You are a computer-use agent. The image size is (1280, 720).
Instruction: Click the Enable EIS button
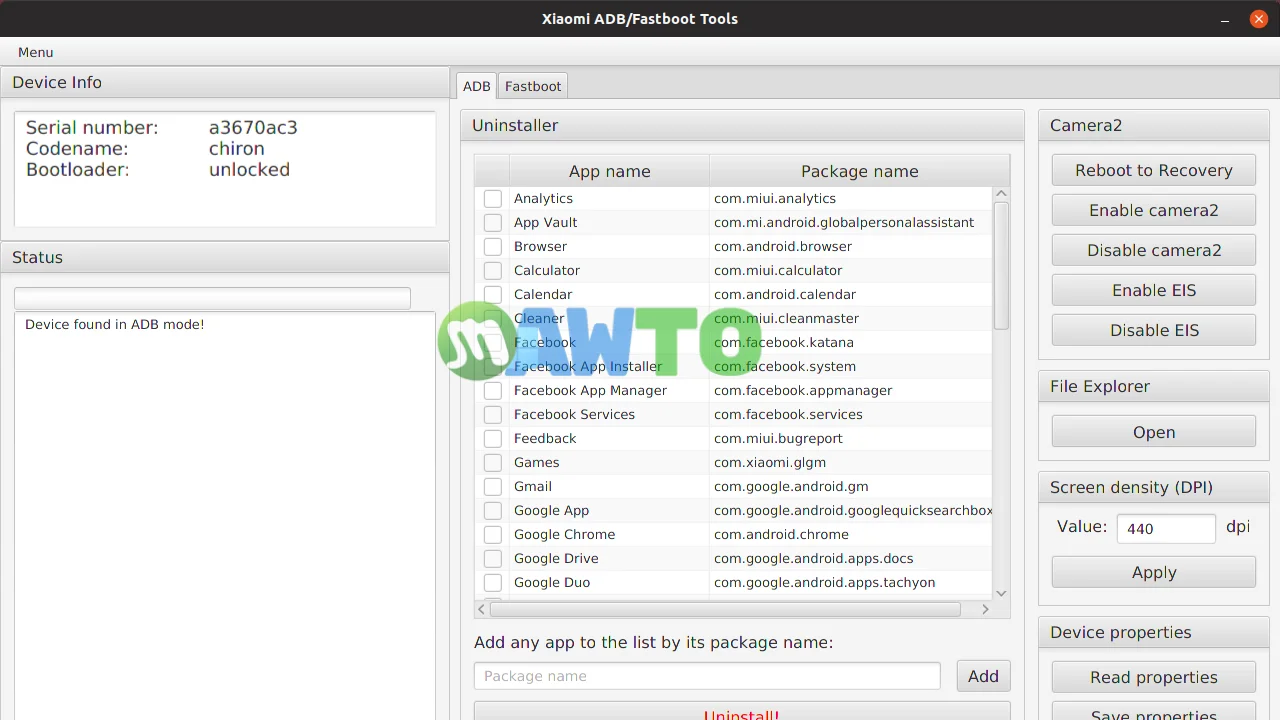tap(1154, 290)
